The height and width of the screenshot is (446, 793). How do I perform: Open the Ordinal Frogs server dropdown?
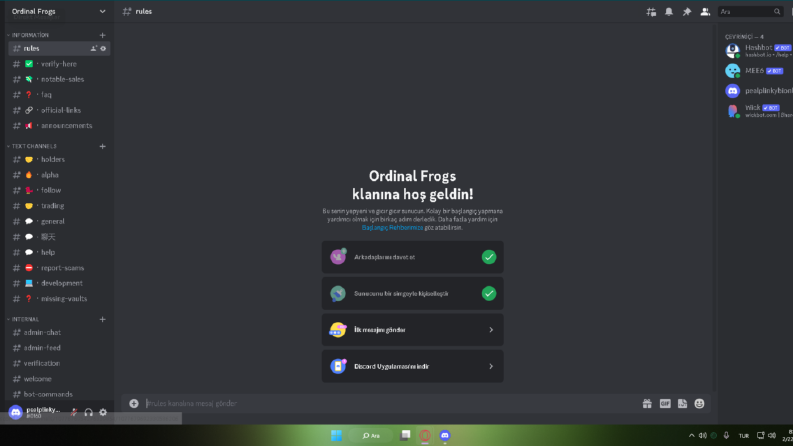click(x=59, y=11)
